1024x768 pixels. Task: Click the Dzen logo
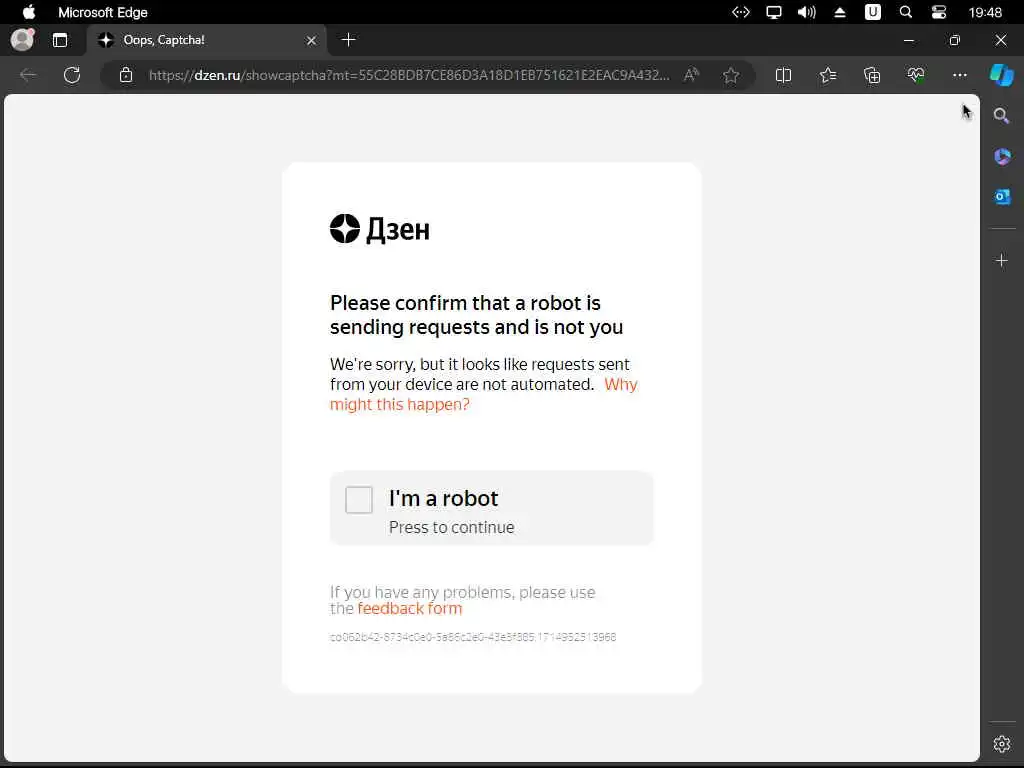(x=379, y=229)
